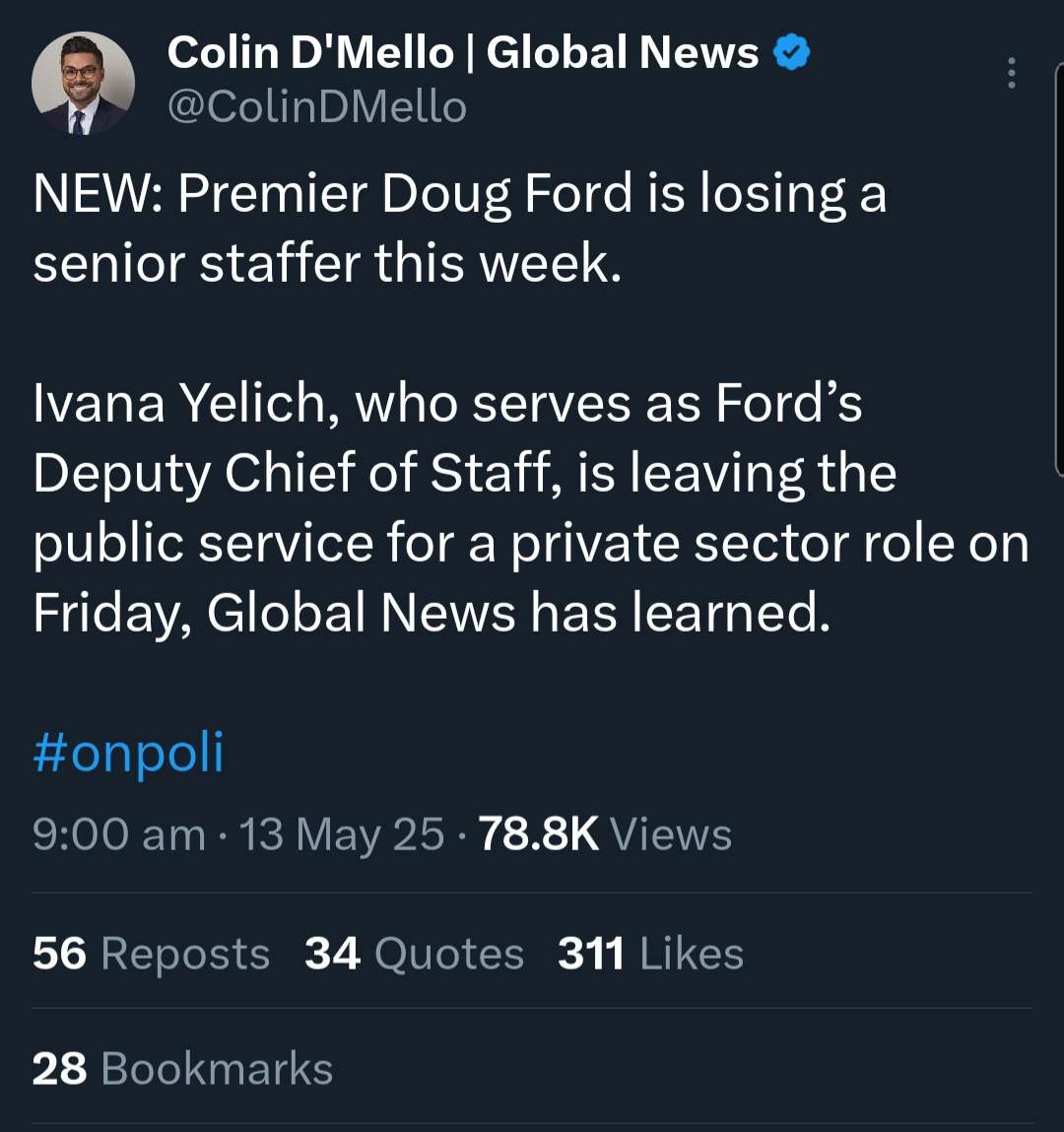The width and height of the screenshot is (1064, 1132).
Task: Click the 9:00 am timestamp
Action: [118, 834]
